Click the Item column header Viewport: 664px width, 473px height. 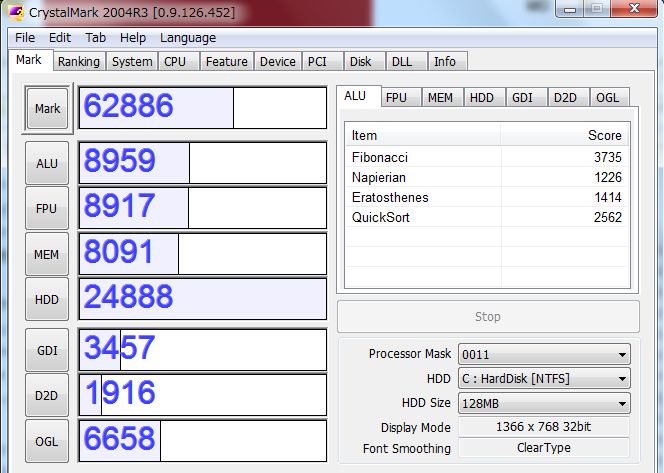[423, 136]
